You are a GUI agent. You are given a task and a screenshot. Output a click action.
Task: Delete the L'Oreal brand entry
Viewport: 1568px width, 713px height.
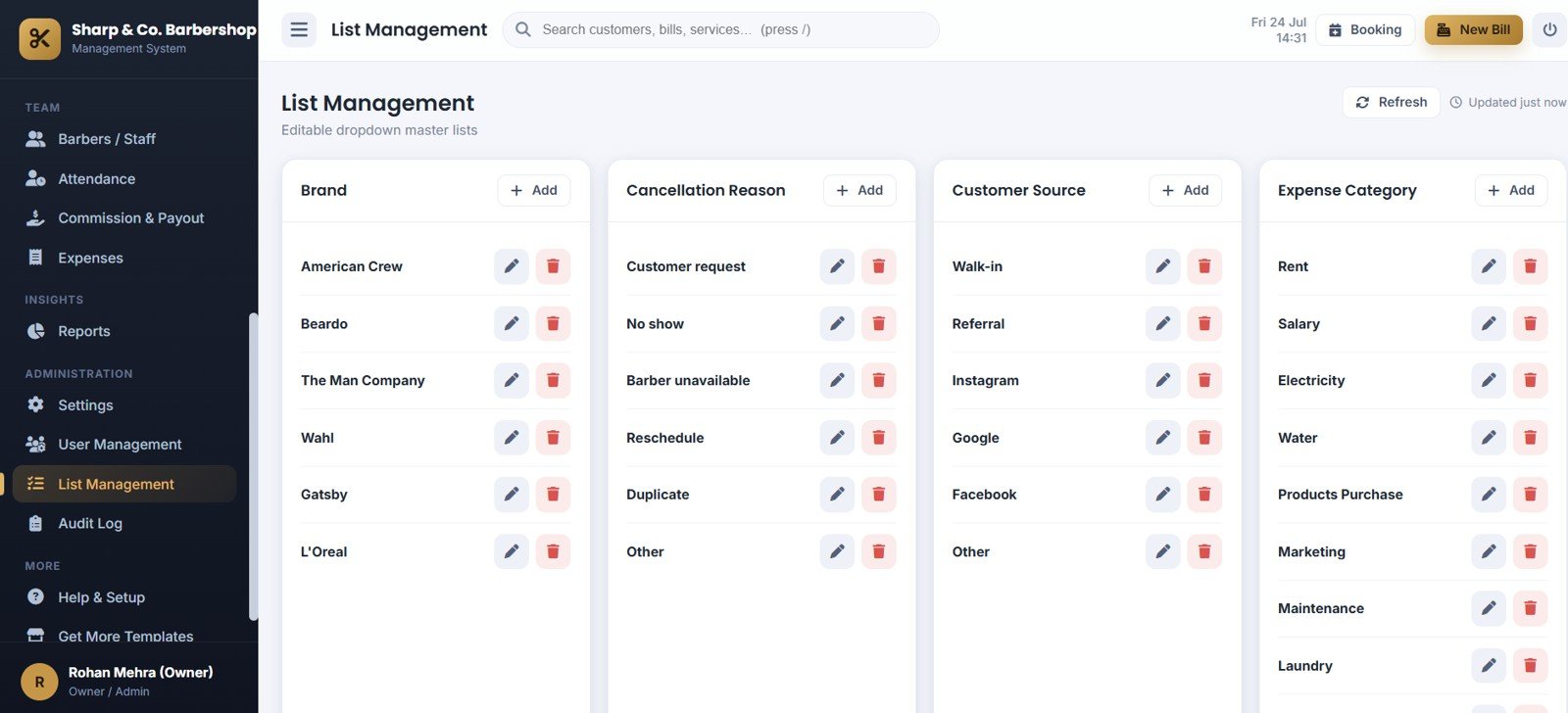pyautogui.click(x=553, y=551)
